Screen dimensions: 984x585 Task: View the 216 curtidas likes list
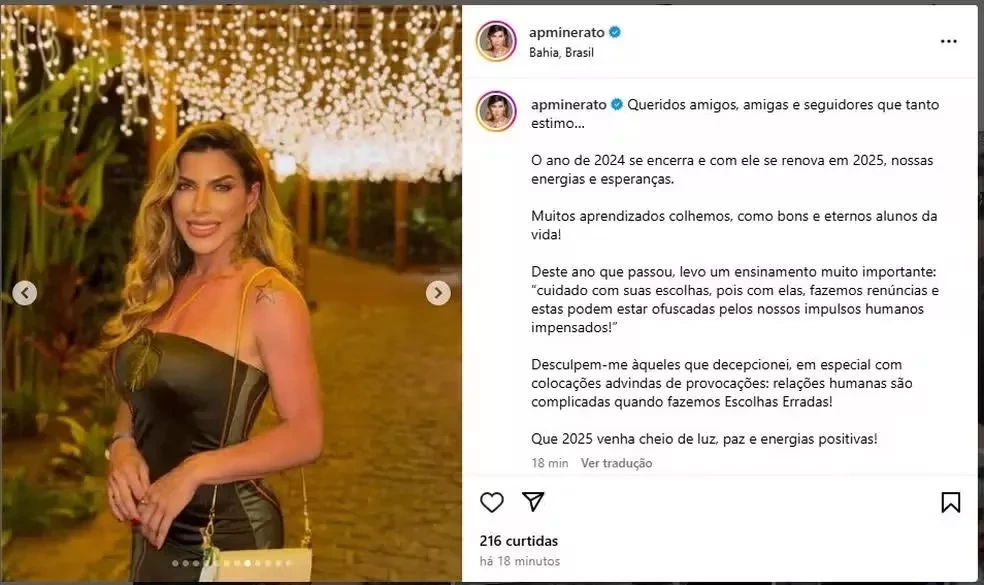tap(519, 541)
